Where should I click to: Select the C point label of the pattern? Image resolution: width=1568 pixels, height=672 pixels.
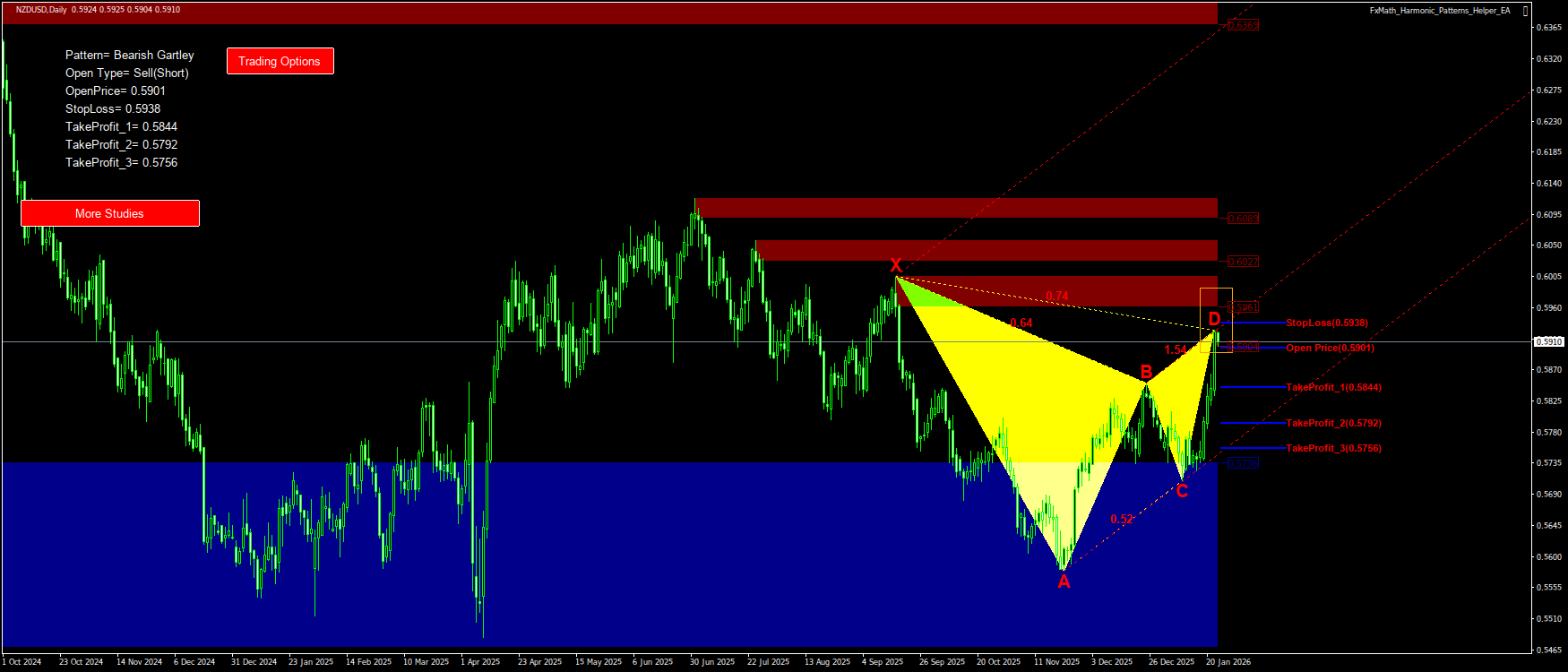(x=1182, y=491)
